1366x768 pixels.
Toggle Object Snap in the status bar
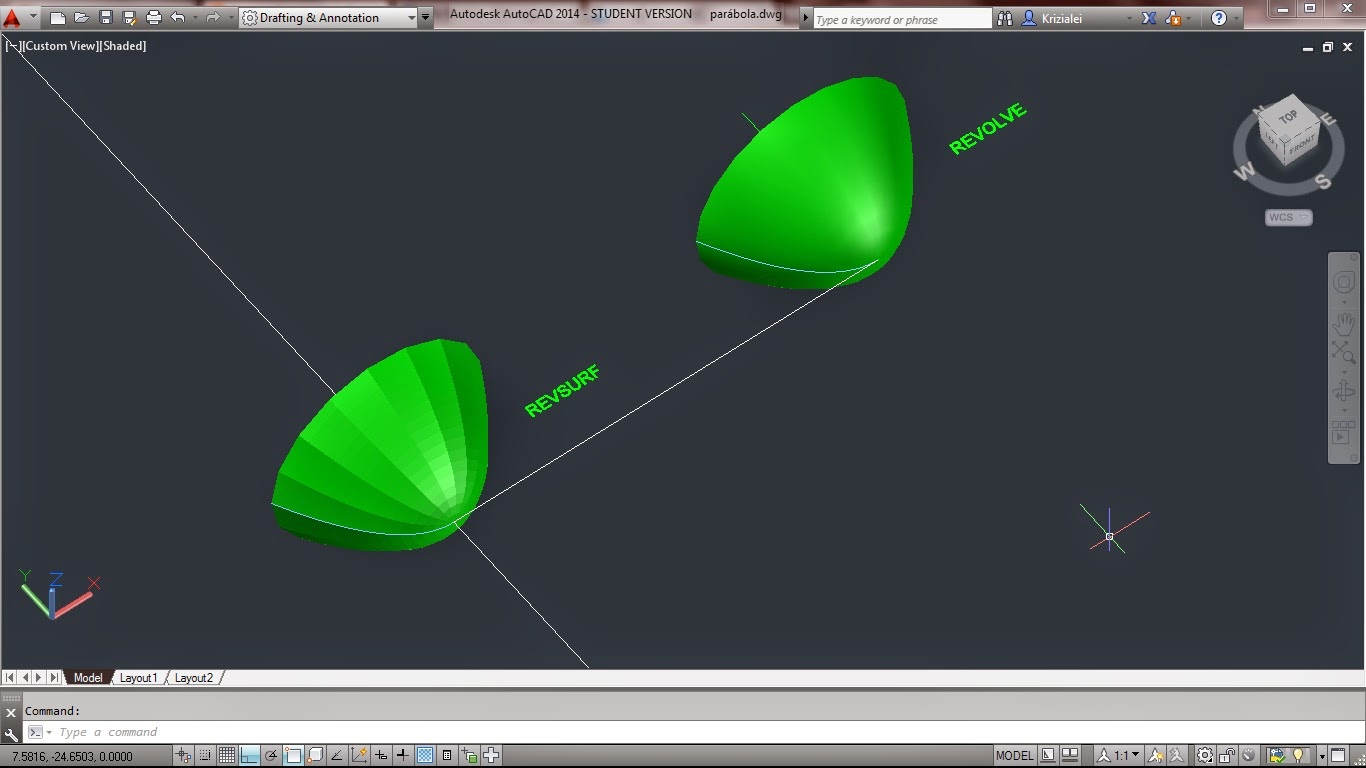coord(292,756)
